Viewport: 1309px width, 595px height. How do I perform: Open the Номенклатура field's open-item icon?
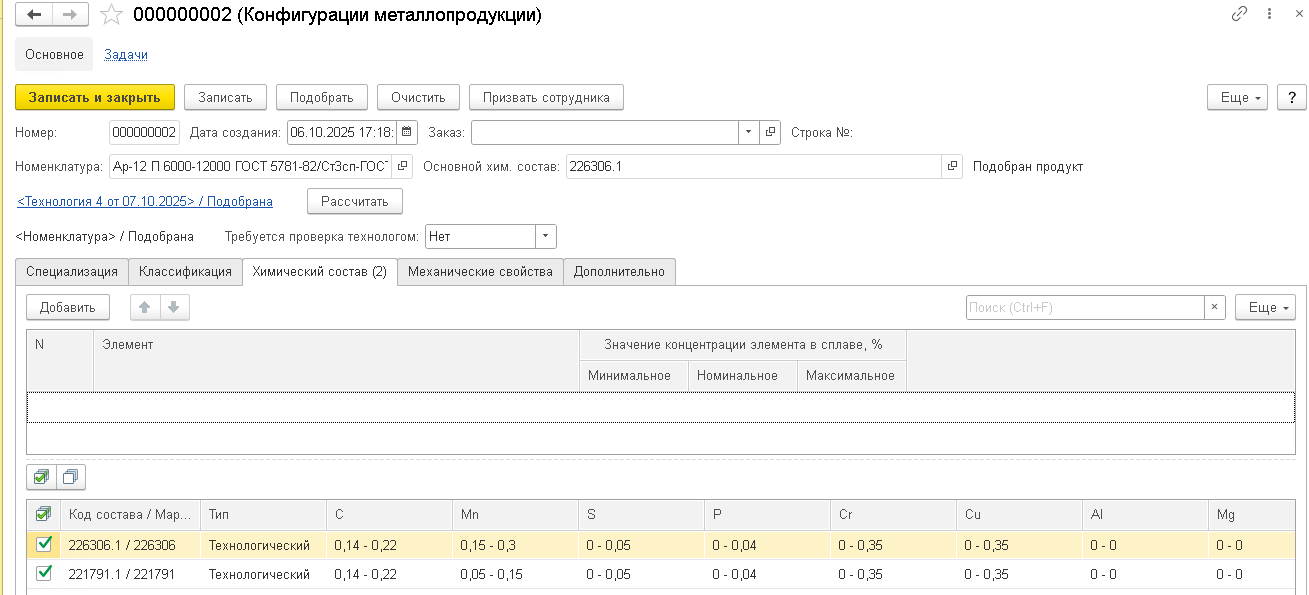[402, 167]
